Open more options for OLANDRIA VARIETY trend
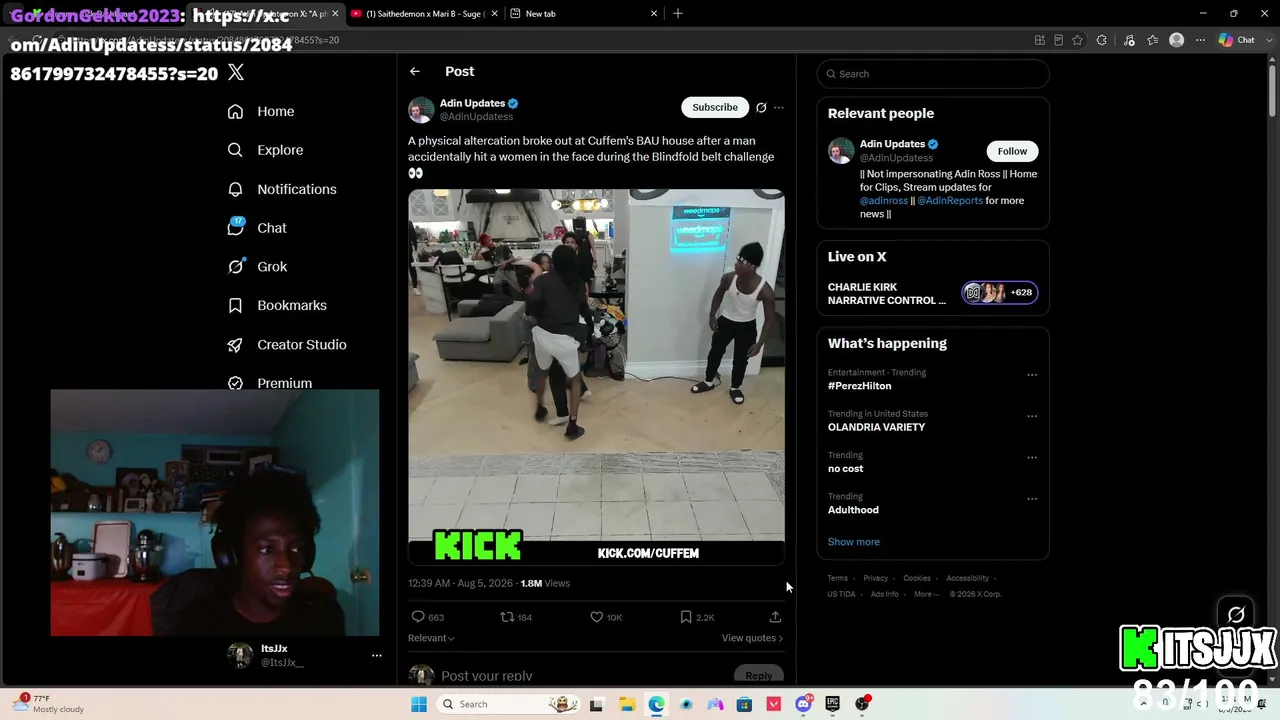 click(1032, 416)
